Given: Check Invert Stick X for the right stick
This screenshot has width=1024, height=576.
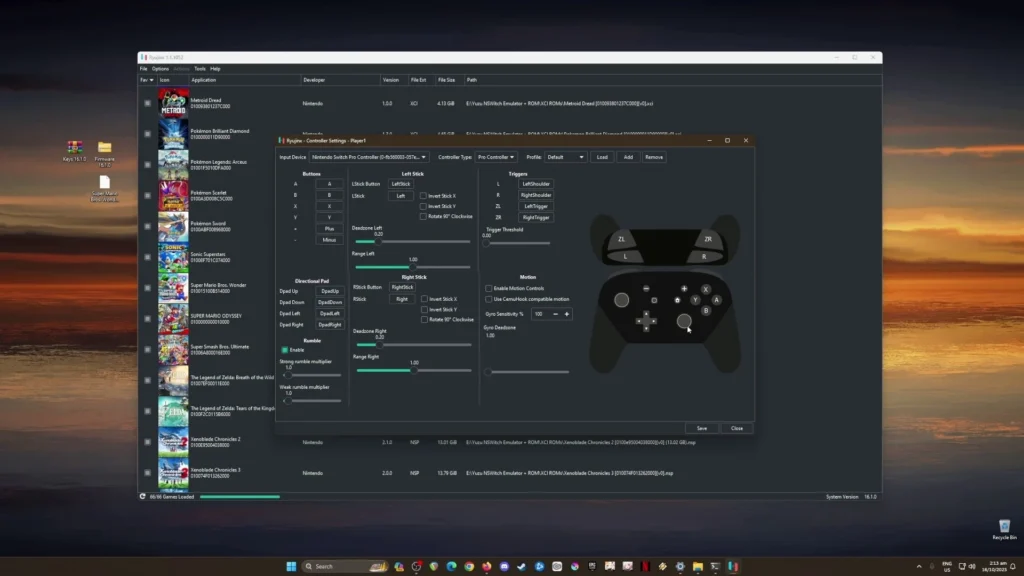Looking at the screenshot, I should pos(424,299).
